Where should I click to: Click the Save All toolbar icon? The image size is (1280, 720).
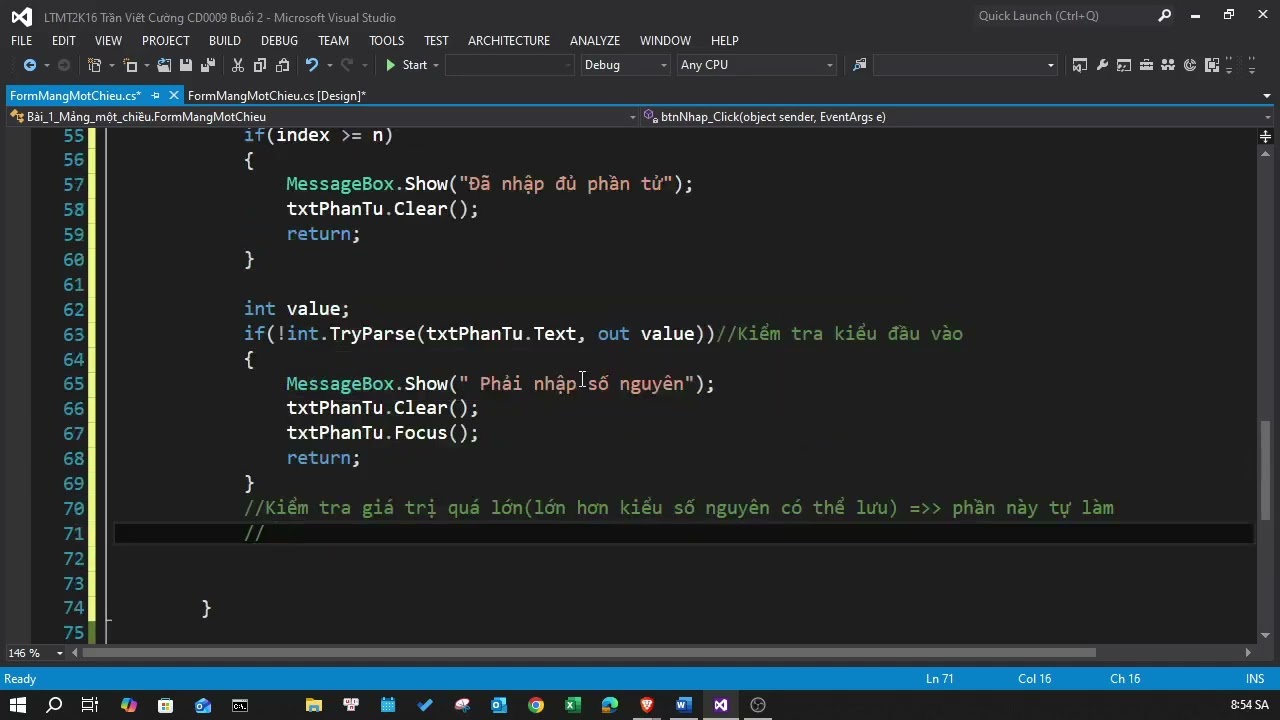[x=208, y=65]
